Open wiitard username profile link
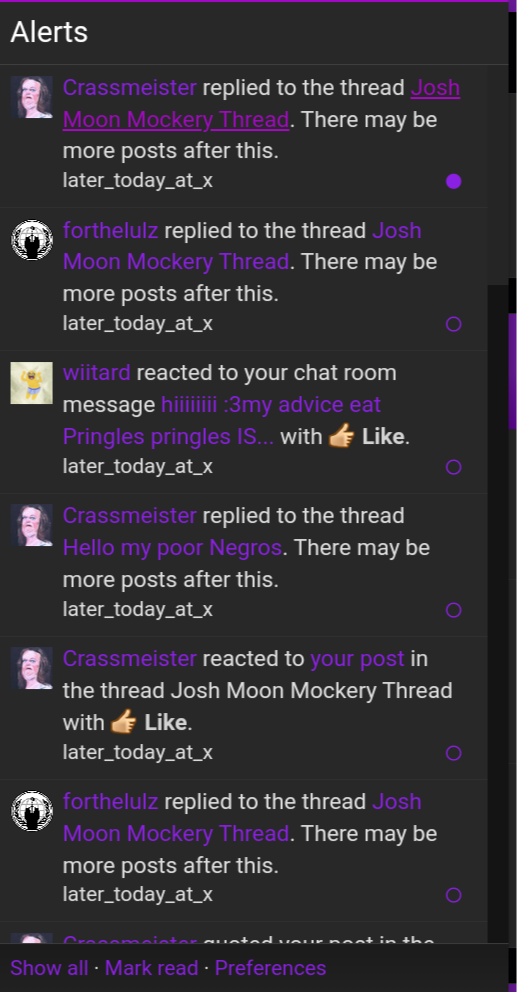The height and width of the screenshot is (992, 517). tap(97, 373)
